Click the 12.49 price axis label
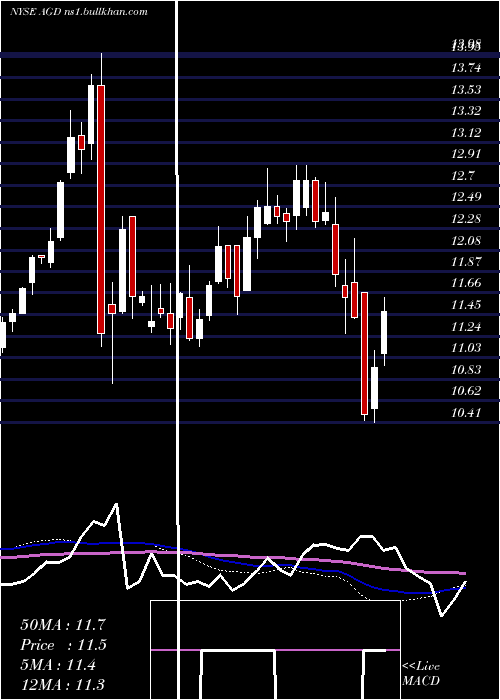 (466, 197)
